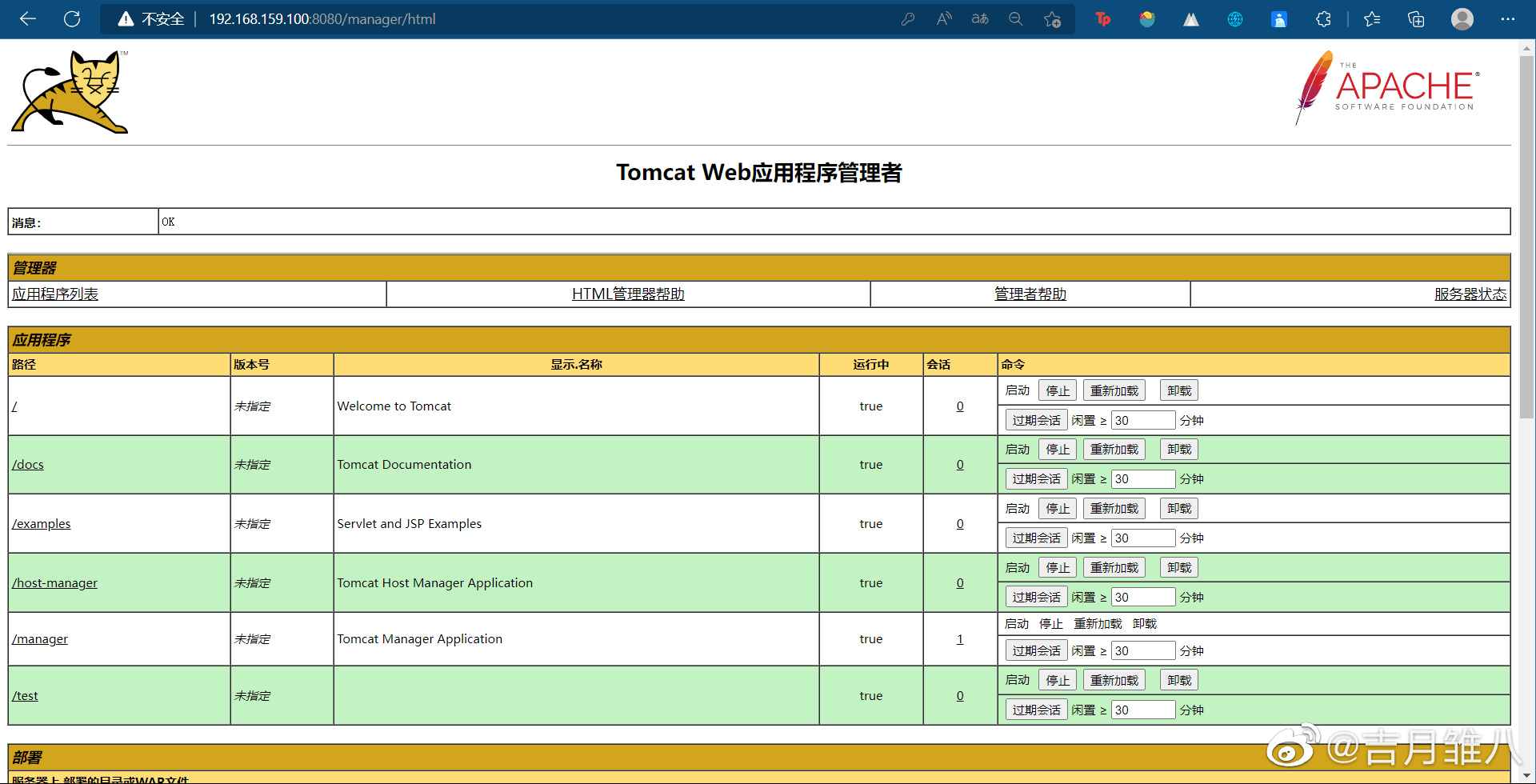
Task: Reload the page with the refresh icon
Action: pyautogui.click(x=72, y=19)
